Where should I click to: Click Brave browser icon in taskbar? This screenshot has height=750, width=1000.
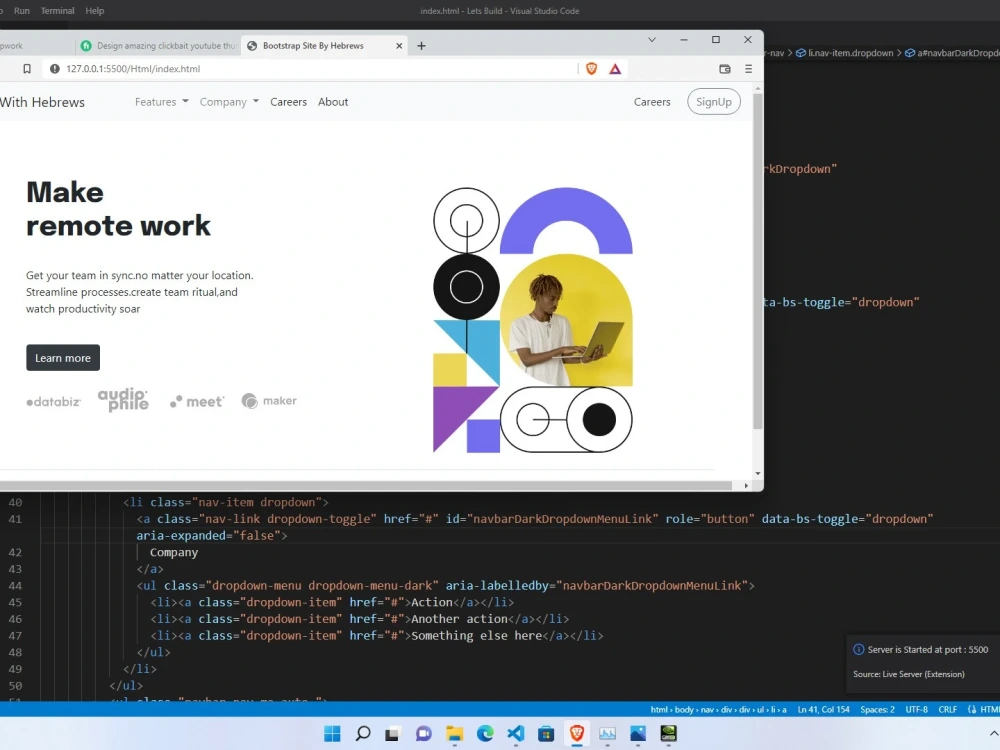(x=577, y=733)
